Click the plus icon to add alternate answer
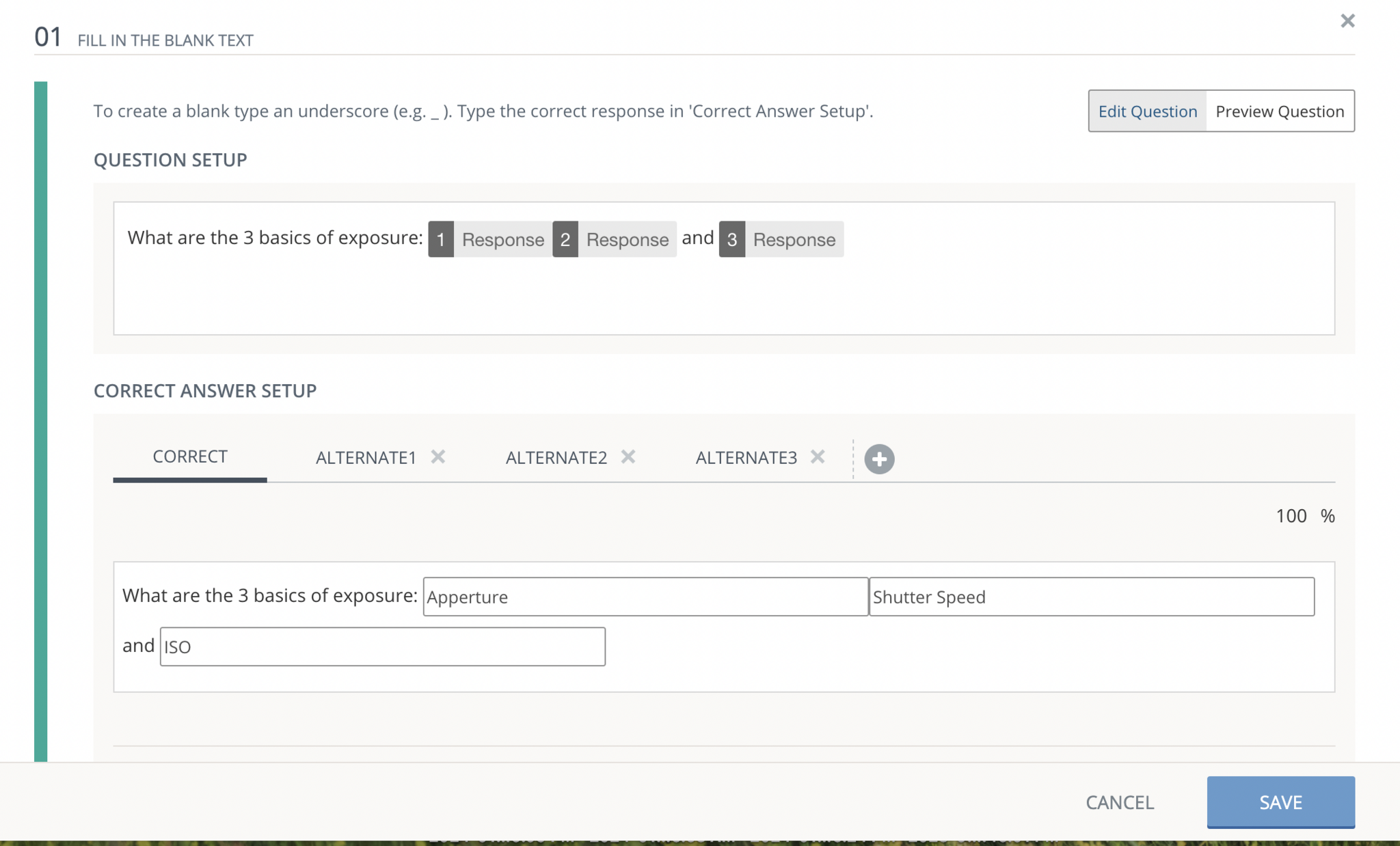Screen dimensions: 1400x846 (x=879, y=459)
